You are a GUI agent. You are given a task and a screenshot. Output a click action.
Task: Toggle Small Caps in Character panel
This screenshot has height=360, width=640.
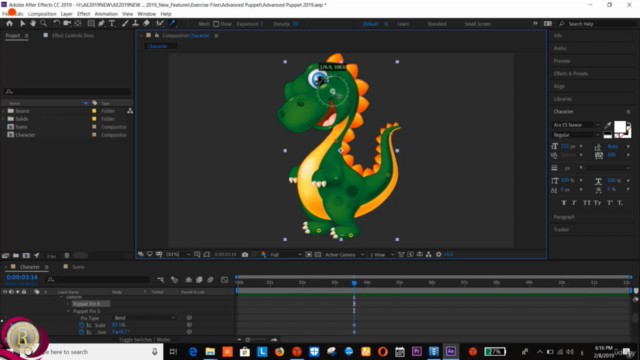pyautogui.click(x=597, y=203)
